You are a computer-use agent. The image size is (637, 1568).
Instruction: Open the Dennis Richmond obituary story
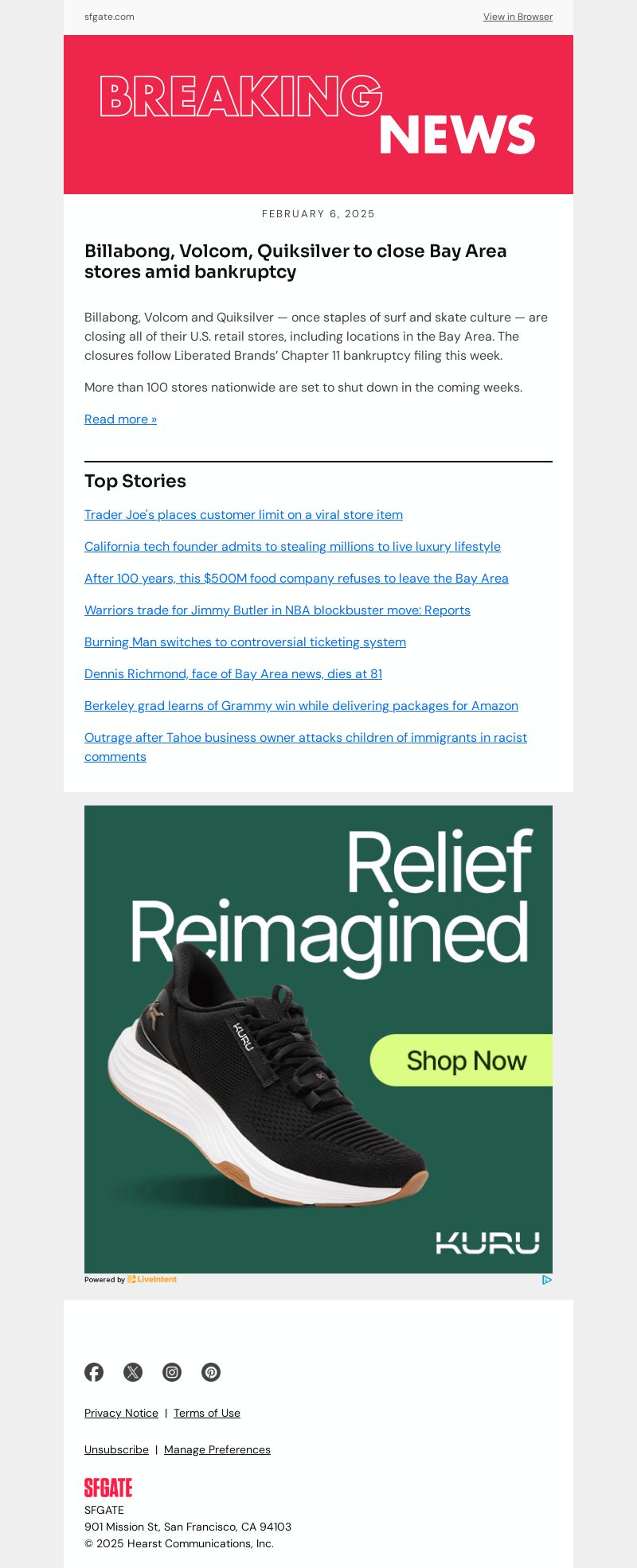tap(233, 674)
